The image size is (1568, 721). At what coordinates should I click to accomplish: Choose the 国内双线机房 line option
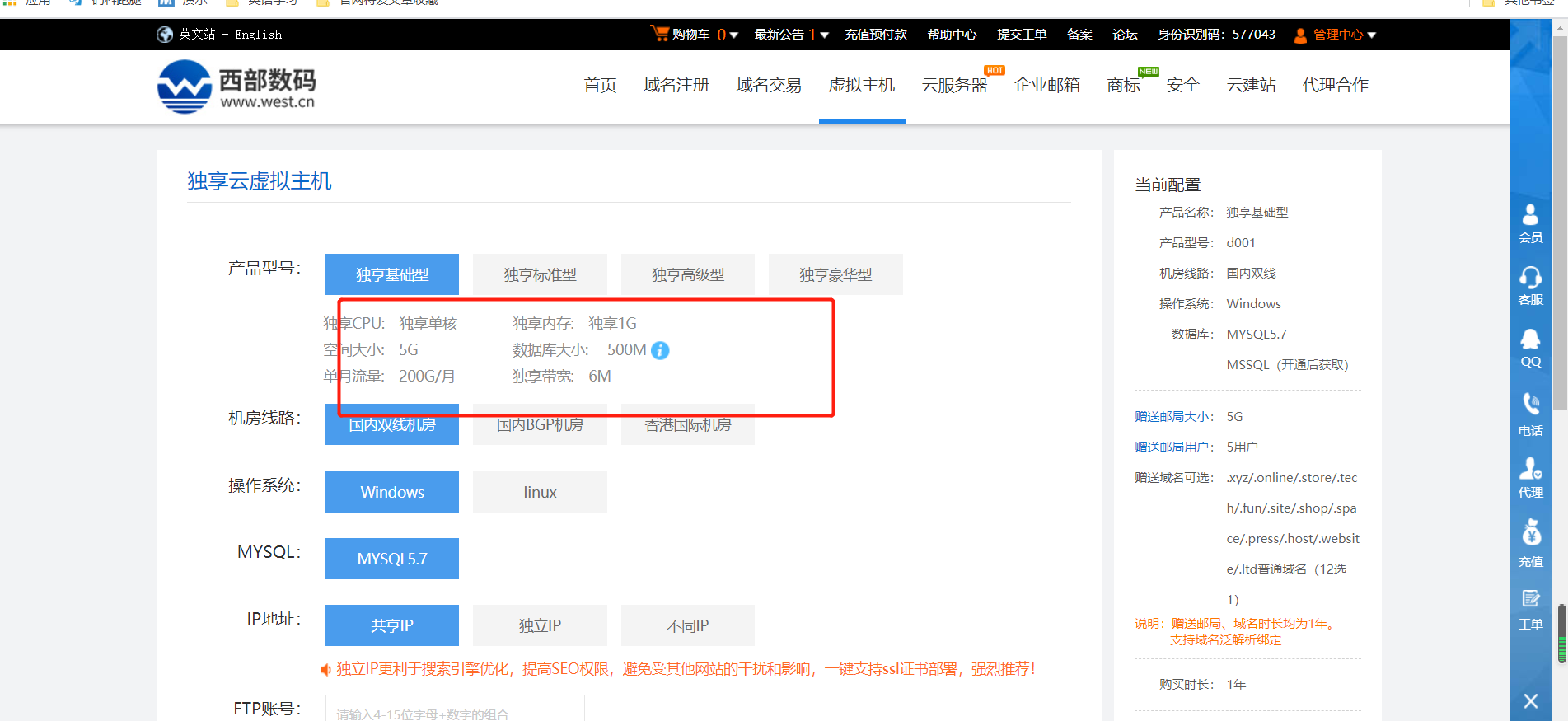pyautogui.click(x=392, y=424)
